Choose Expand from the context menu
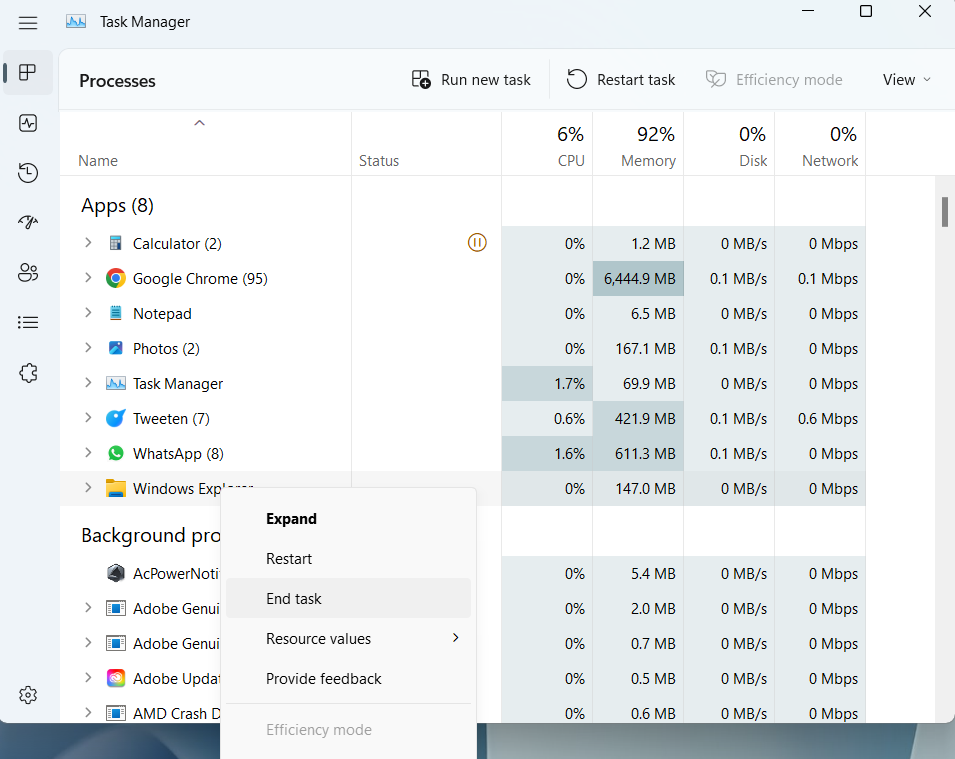 click(348, 518)
